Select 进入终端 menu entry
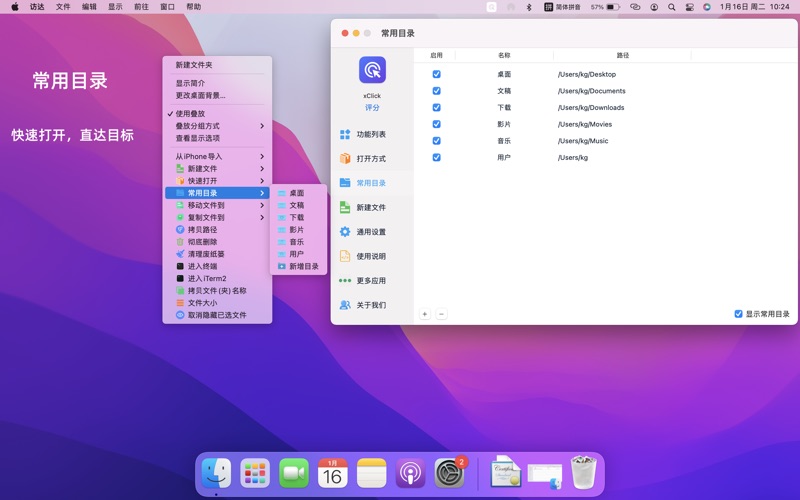Image resolution: width=800 pixels, height=500 pixels. [x=217, y=266]
